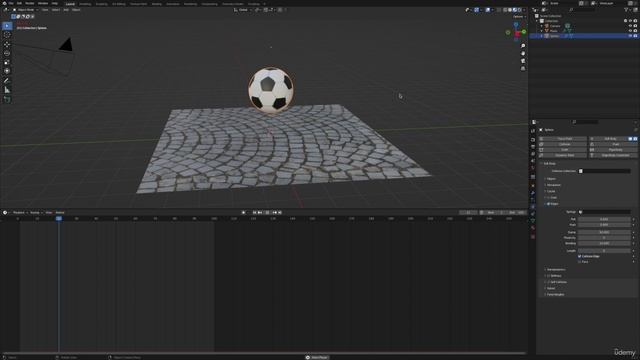Image resolution: width=640 pixels, height=360 pixels.
Task: Open the Render menu
Action: pos(29,3)
